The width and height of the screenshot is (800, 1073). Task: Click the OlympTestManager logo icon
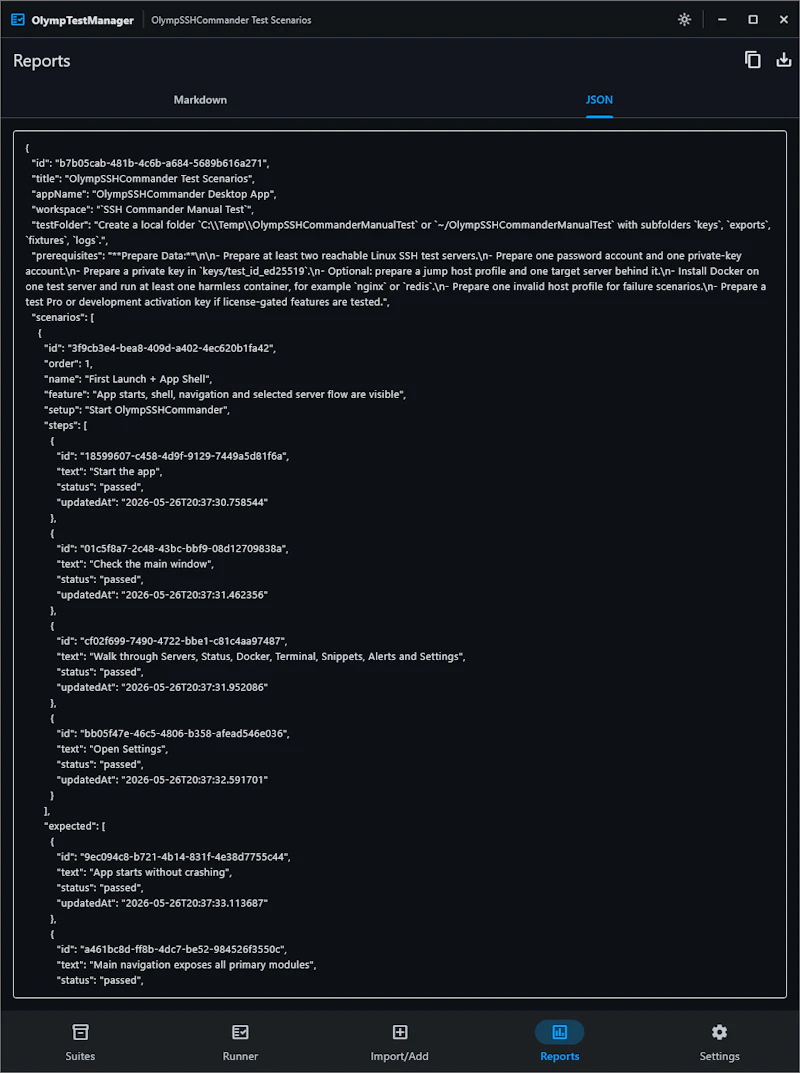[x=18, y=20]
